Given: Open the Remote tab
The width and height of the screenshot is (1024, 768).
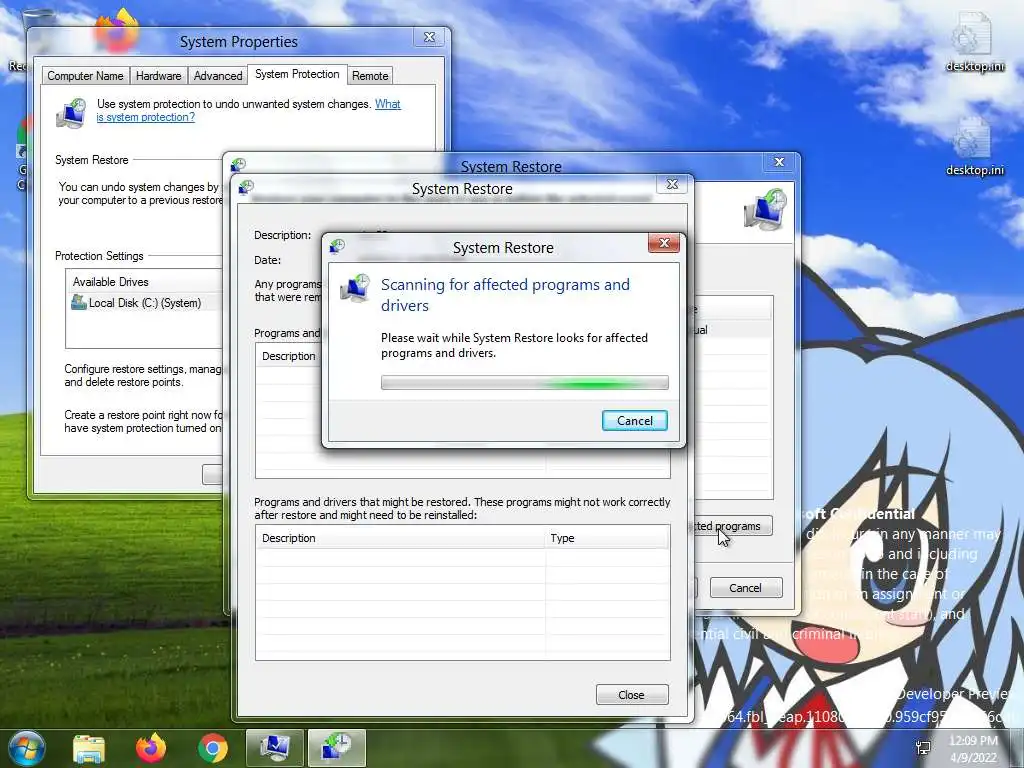Looking at the screenshot, I should click(x=370, y=76).
